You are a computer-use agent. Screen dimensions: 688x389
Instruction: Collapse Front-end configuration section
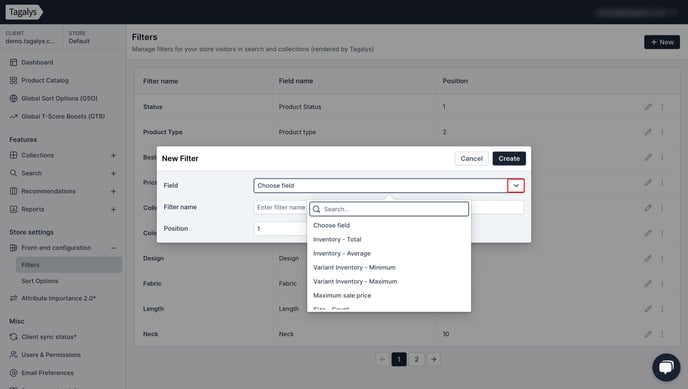[x=113, y=248]
